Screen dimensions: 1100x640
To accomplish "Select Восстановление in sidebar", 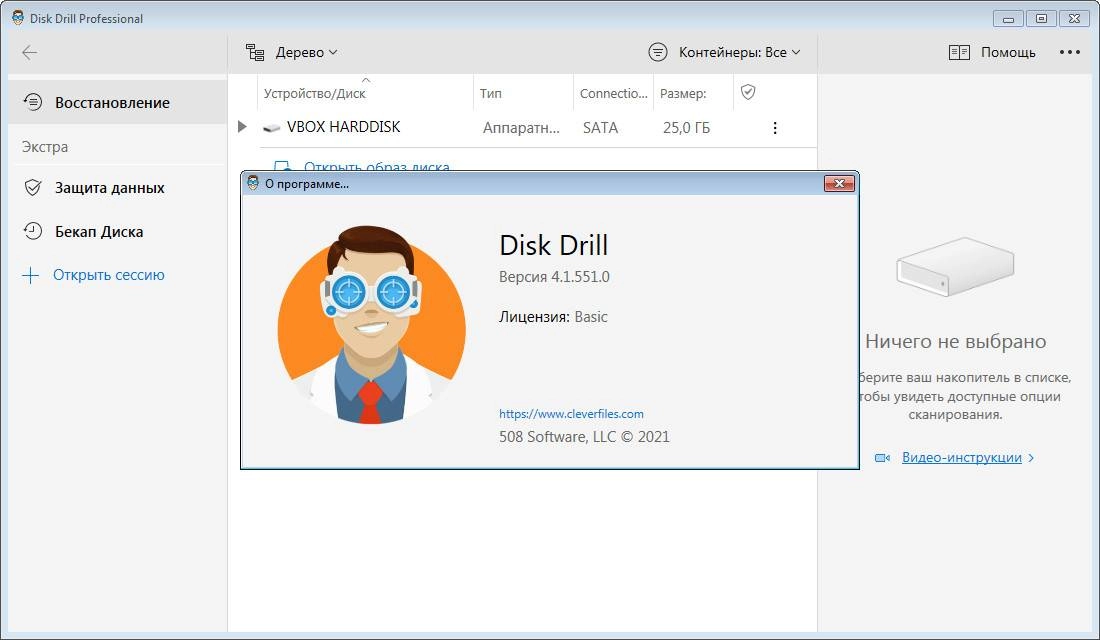I will tap(117, 102).
